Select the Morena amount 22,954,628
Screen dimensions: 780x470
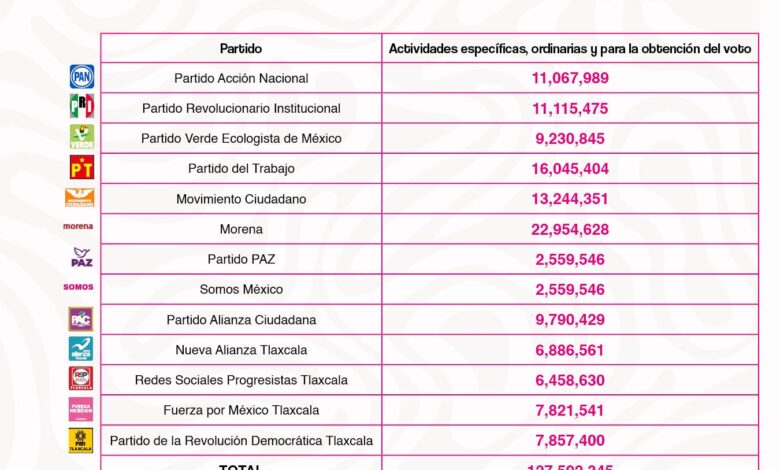point(570,229)
